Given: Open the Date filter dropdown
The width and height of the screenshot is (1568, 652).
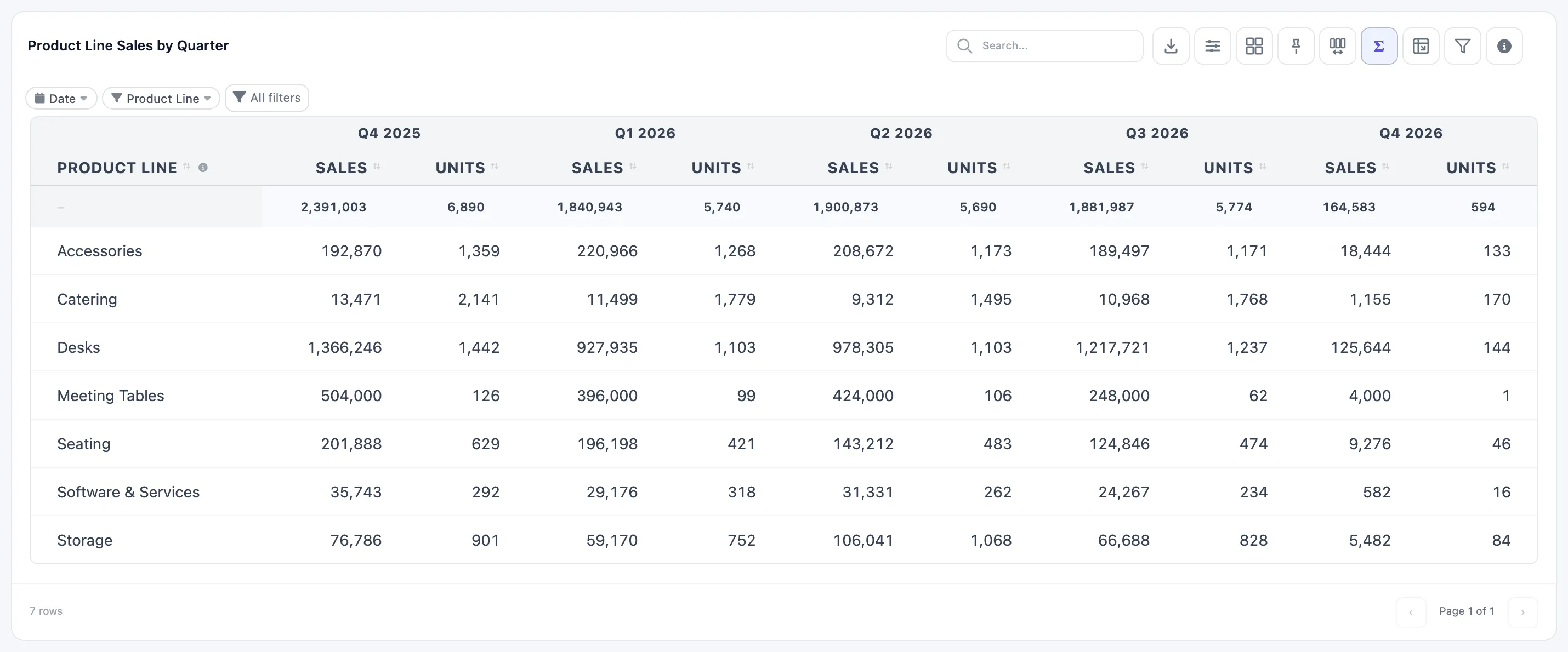Looking at the screenshot, I should point(61,98).
